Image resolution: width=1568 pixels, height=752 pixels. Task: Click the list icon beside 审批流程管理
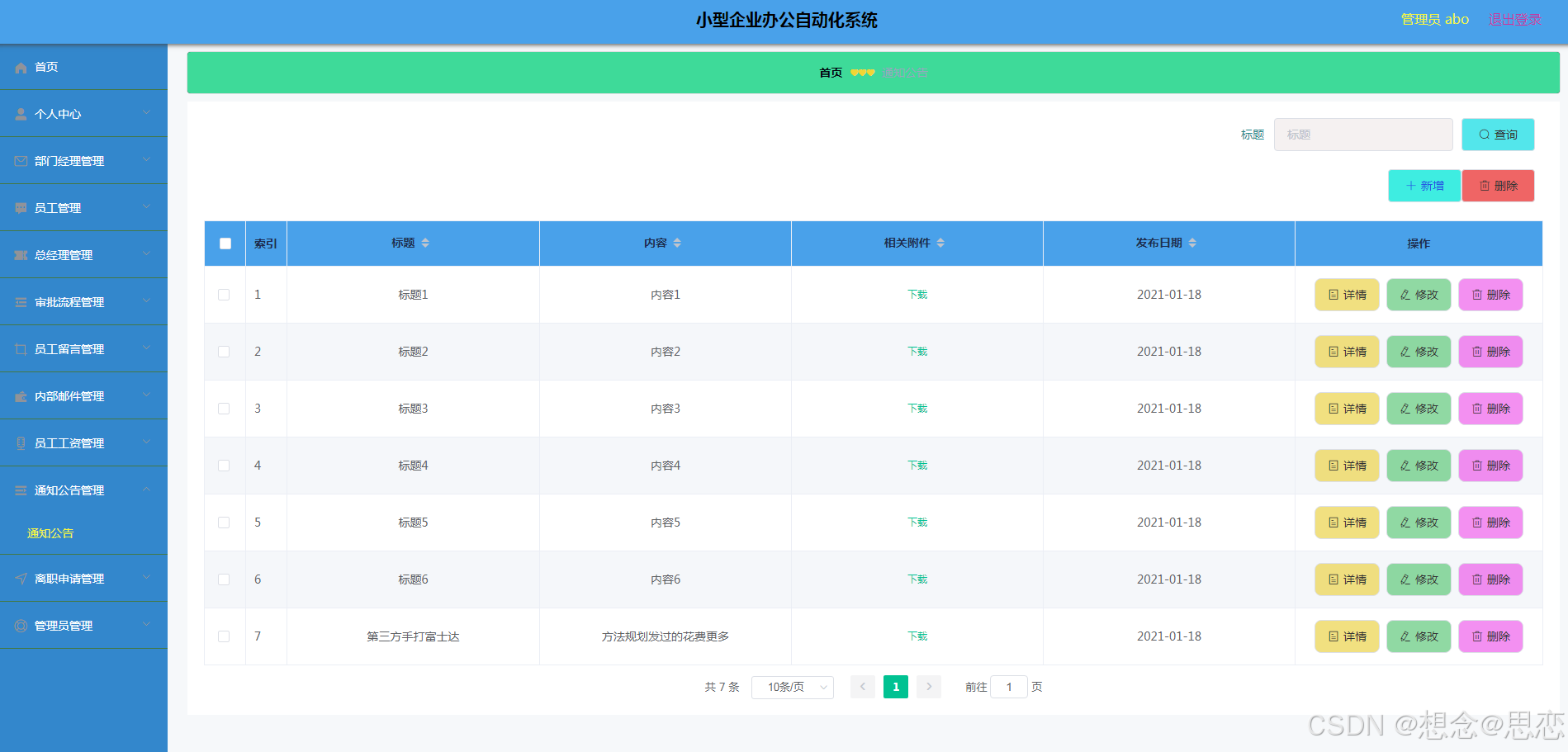click(x=21, y=303)
